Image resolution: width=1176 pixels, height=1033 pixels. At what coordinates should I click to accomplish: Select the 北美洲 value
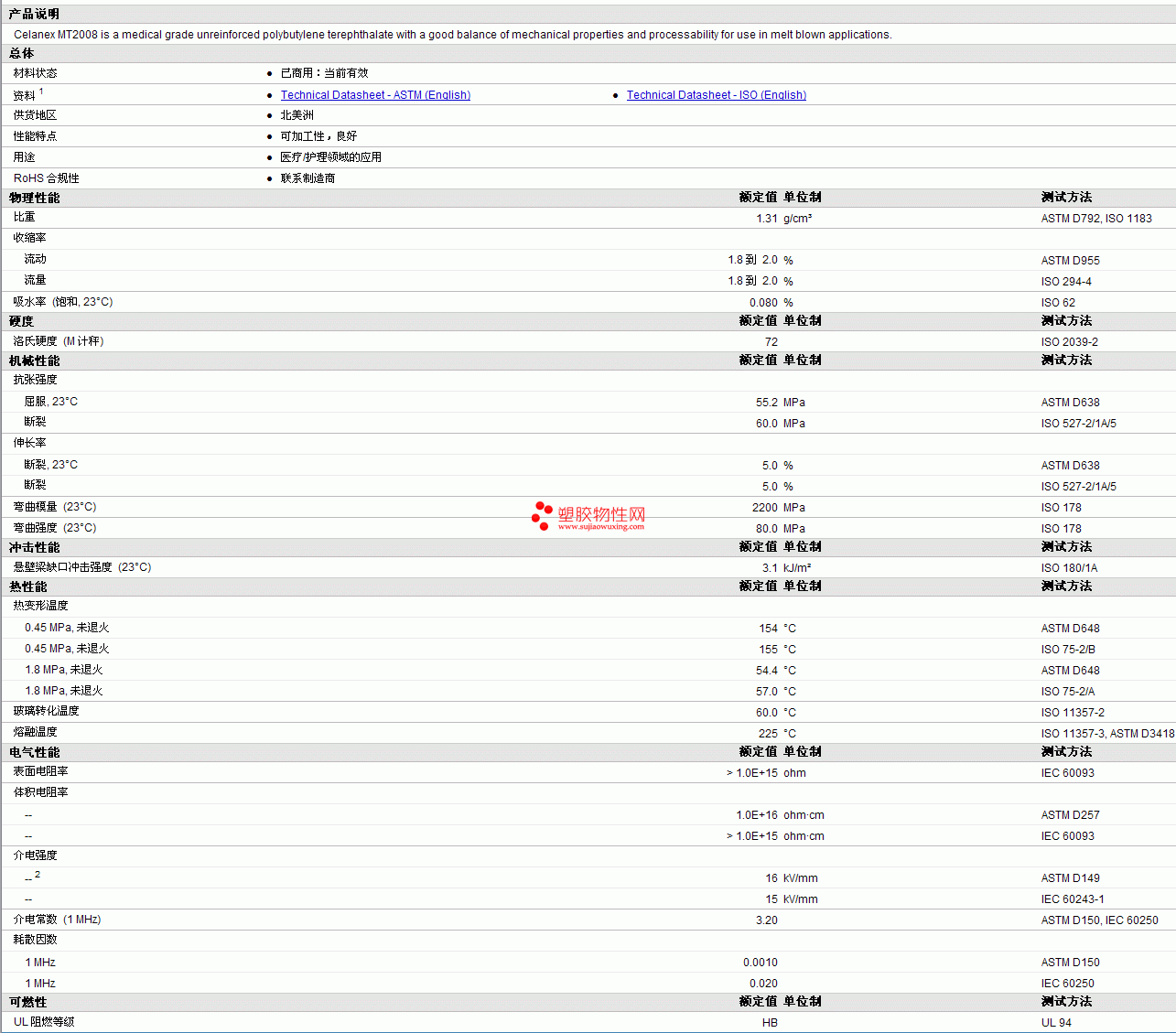pyautogui.click(x=297, y=115)
